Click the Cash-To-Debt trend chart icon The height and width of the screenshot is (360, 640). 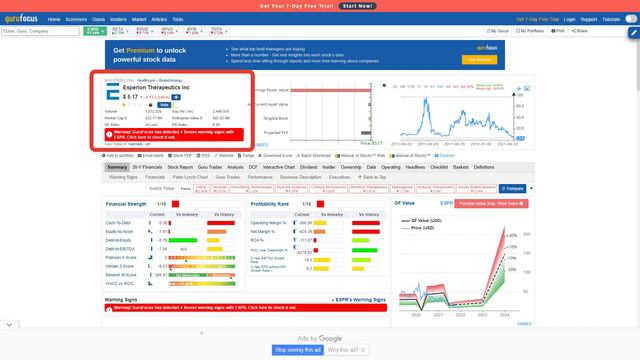[x=150, y=223]
